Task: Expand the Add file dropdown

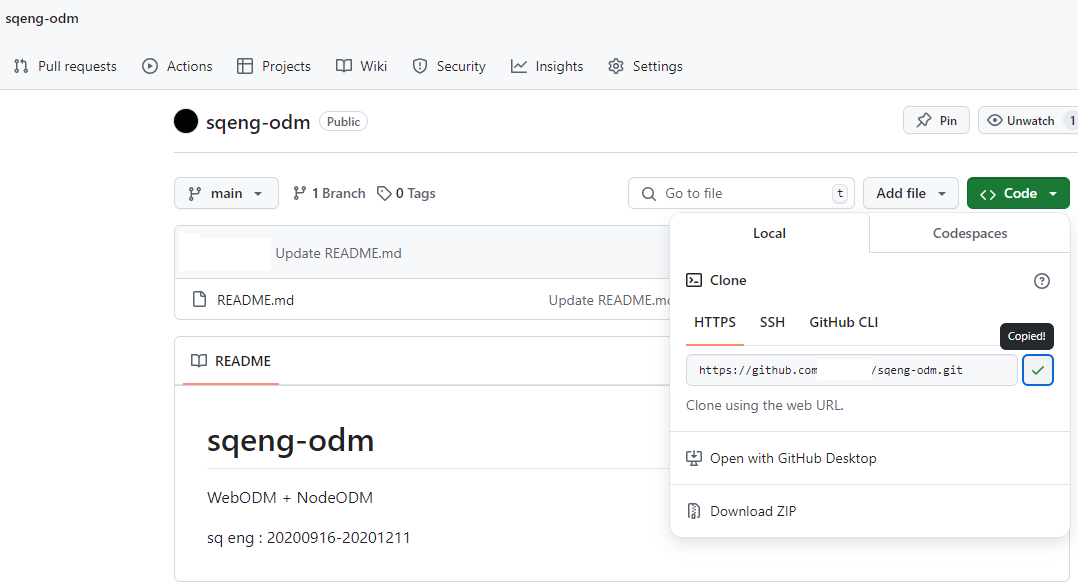Action: (911, 193)
